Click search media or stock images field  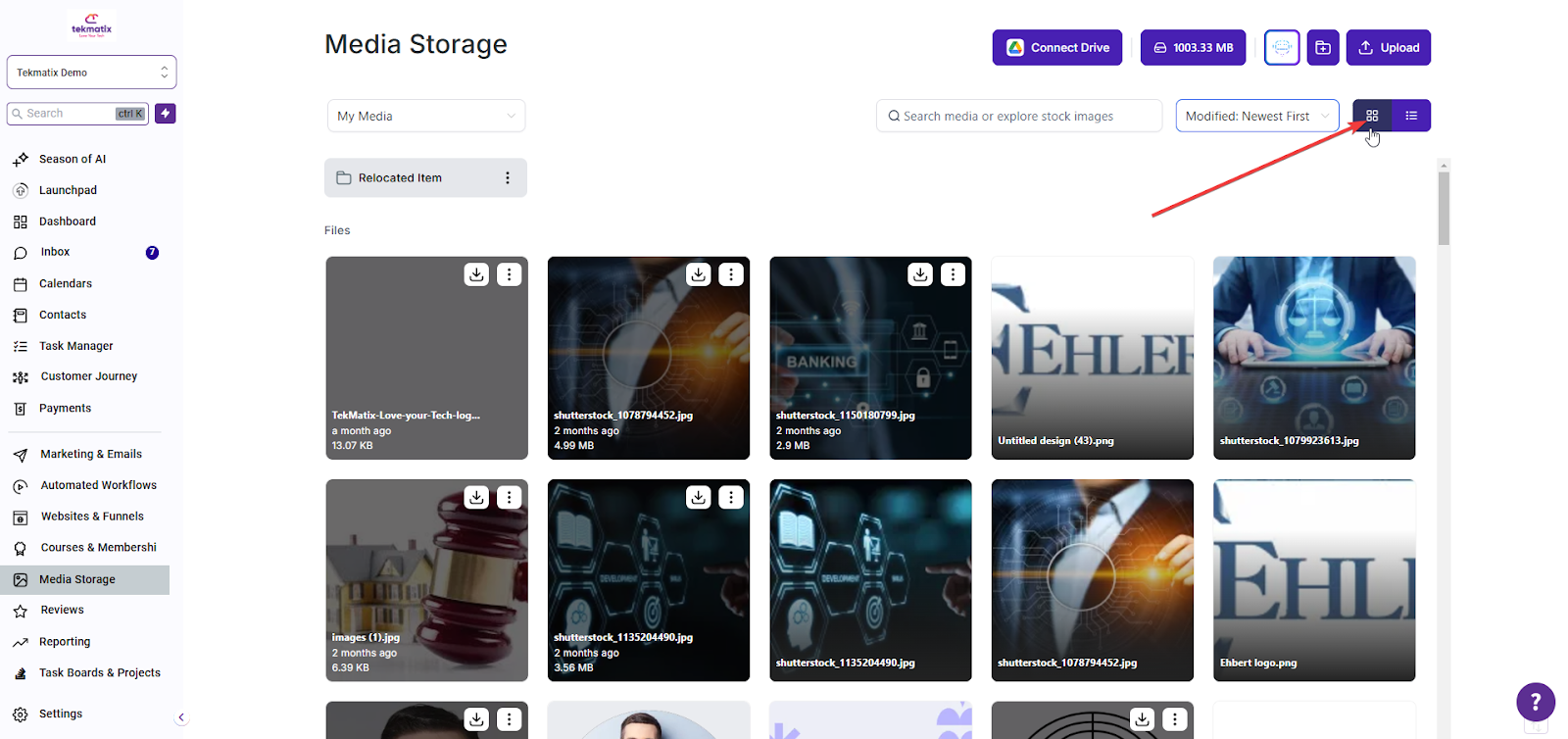tap(1019, 116)
